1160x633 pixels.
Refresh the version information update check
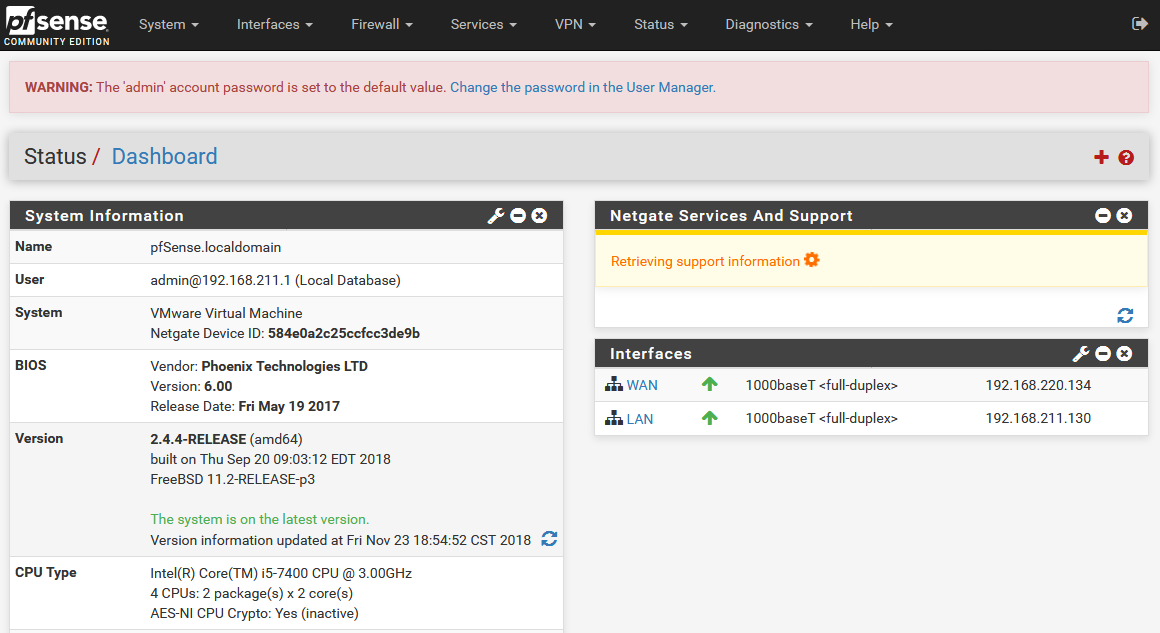pos(549,538)
